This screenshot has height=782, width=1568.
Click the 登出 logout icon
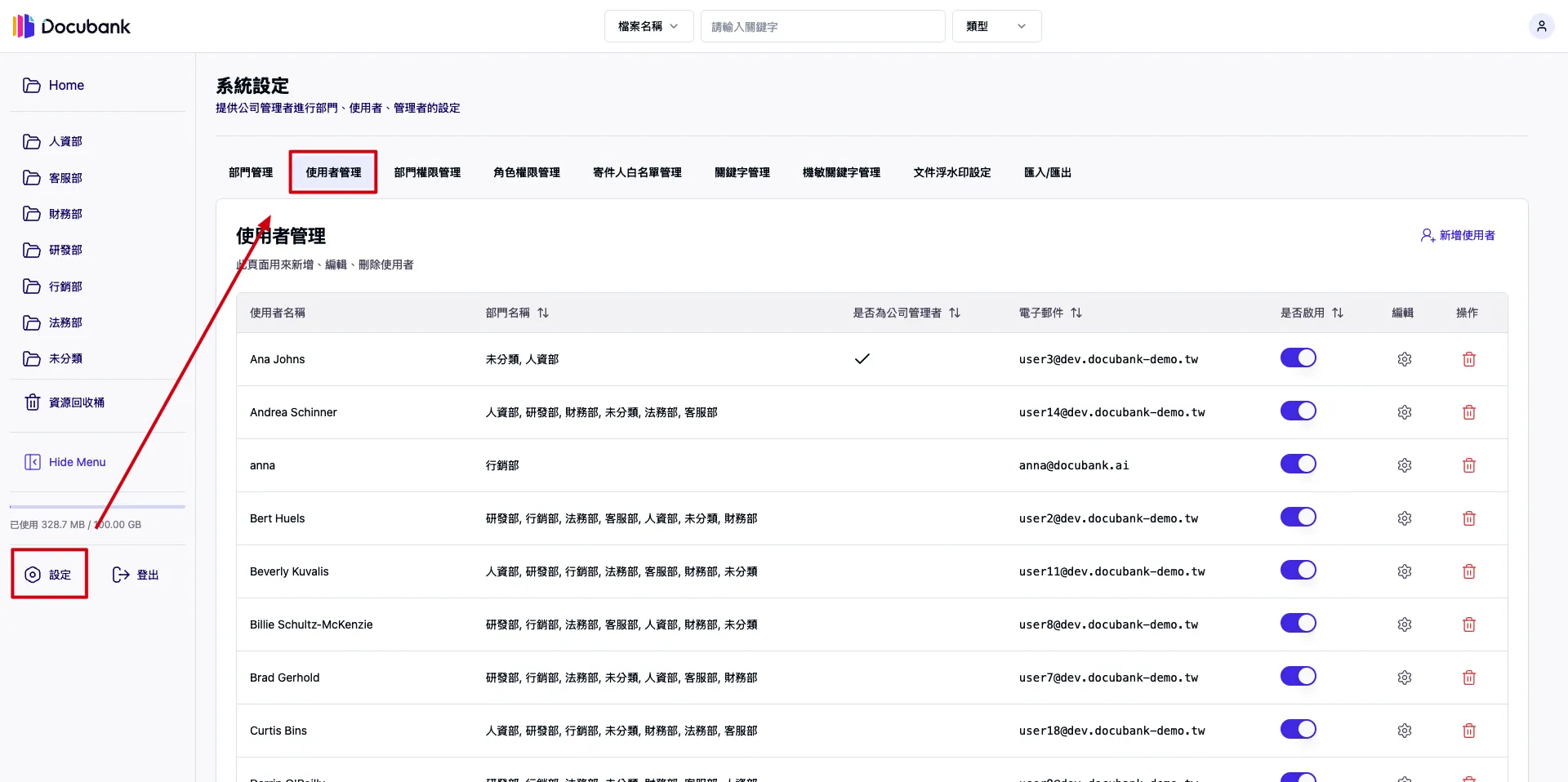point(121,575)
